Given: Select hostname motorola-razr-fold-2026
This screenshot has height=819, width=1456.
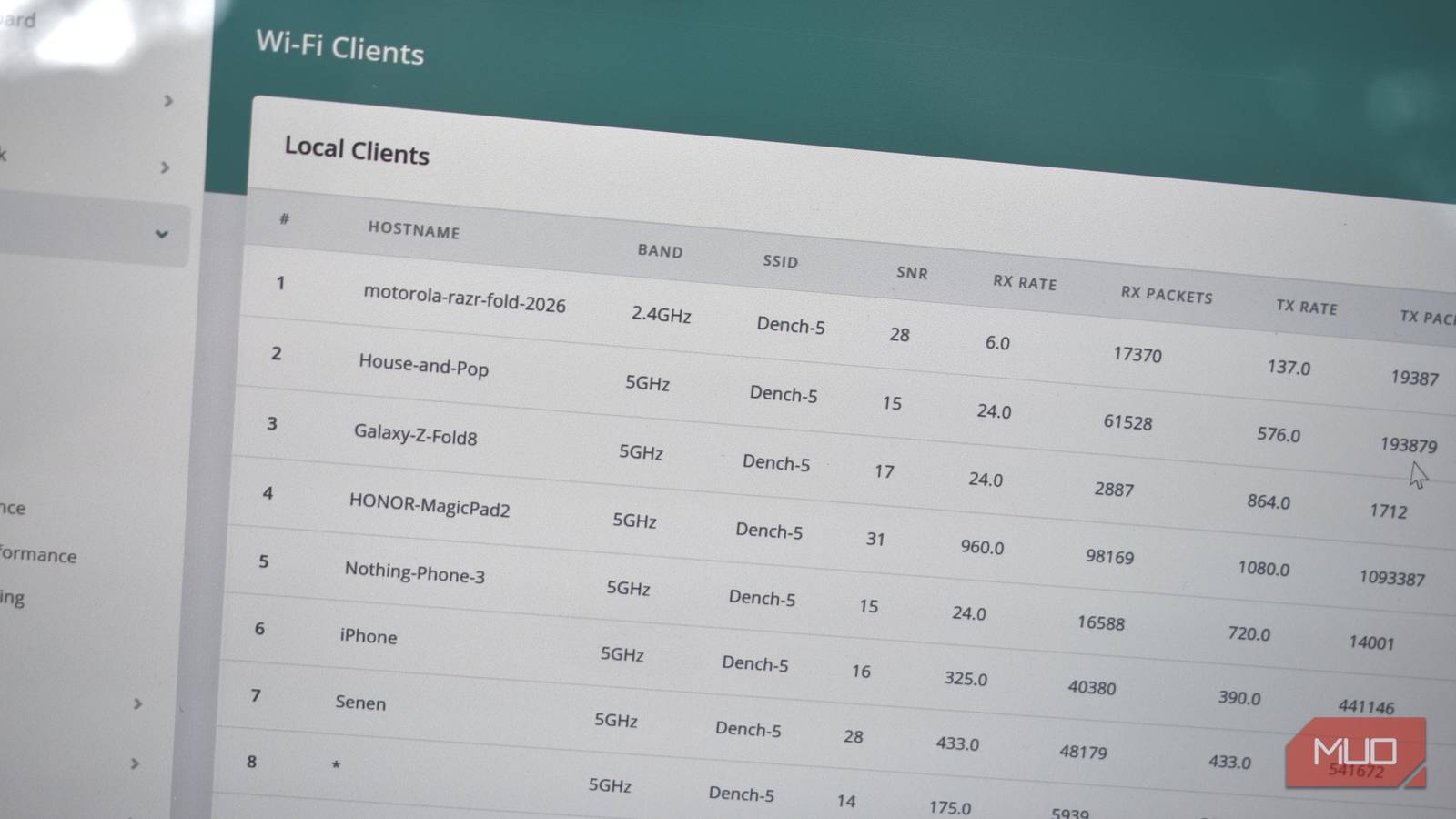Looking at the screenshot, I should coord(464,298).
